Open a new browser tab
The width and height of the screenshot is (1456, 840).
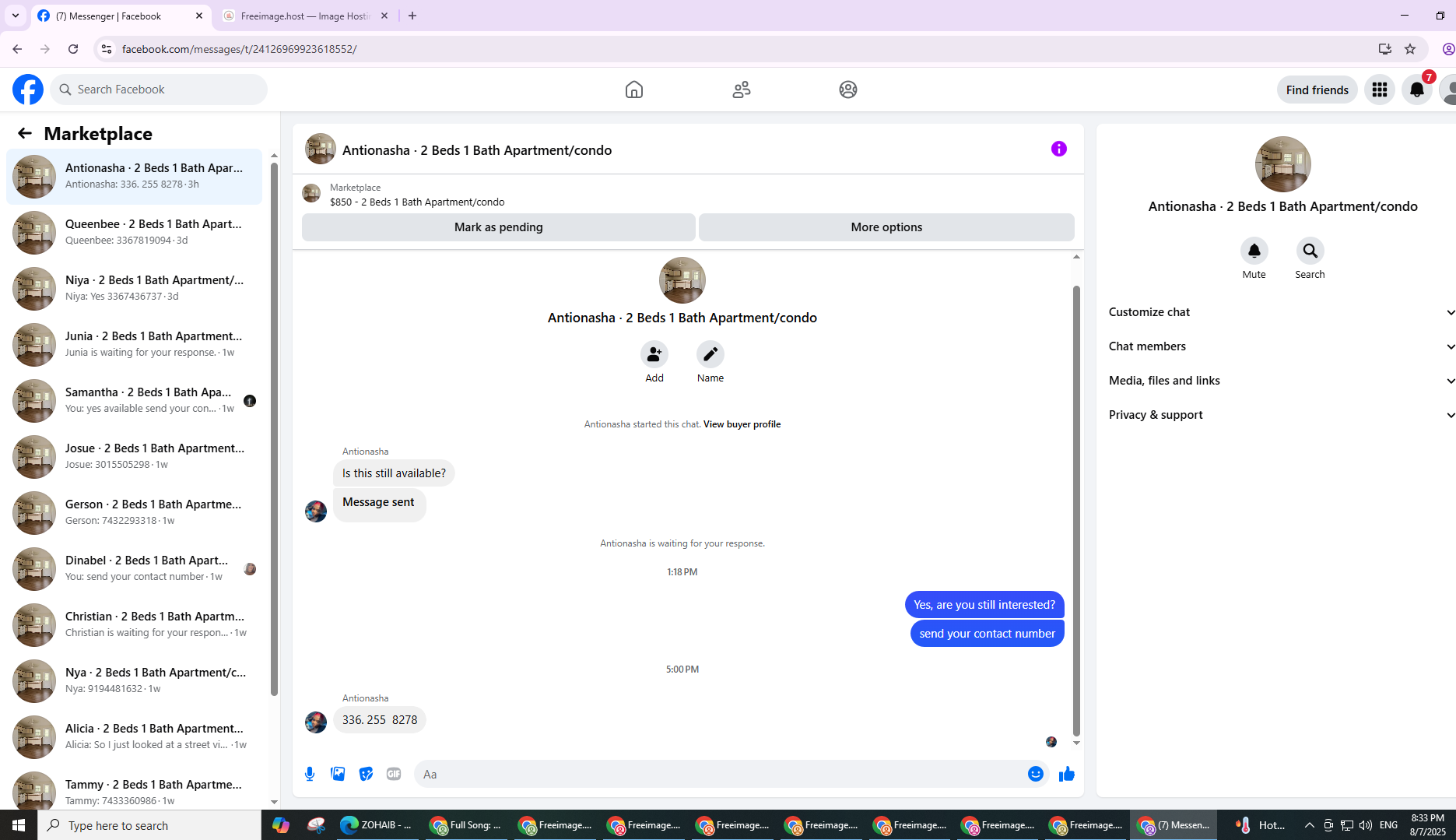point(412,16)
